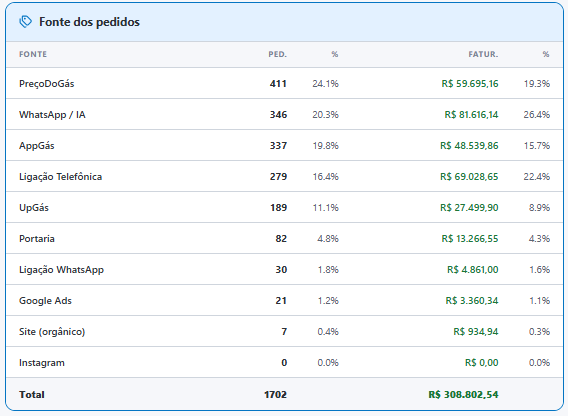Image resolution: width=568 pixels, height=416 pixels.
Task: Click the 7 orders value
Action: (x=284, y=332)
